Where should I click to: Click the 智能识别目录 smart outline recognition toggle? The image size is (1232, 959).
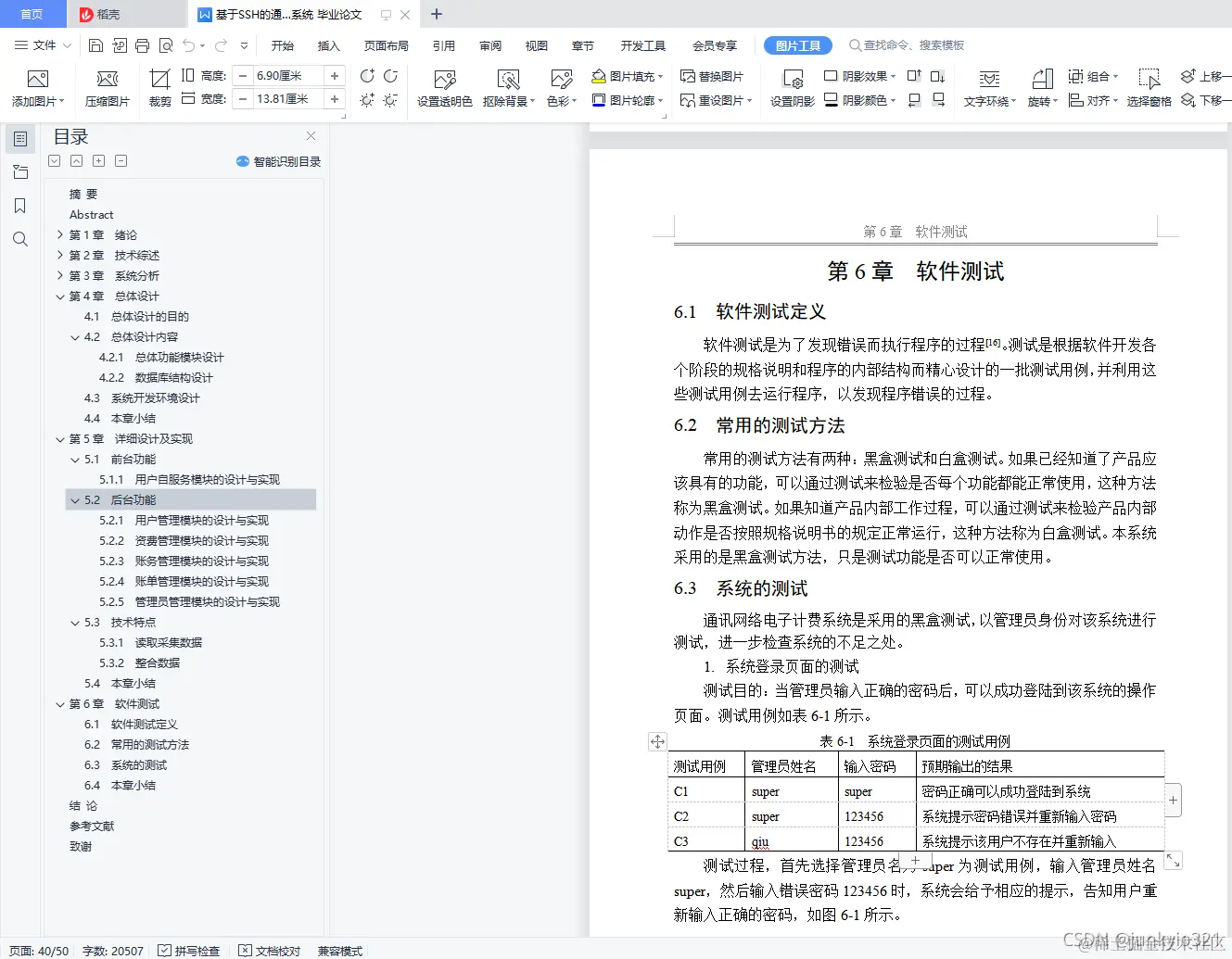(x=279, y=160)
